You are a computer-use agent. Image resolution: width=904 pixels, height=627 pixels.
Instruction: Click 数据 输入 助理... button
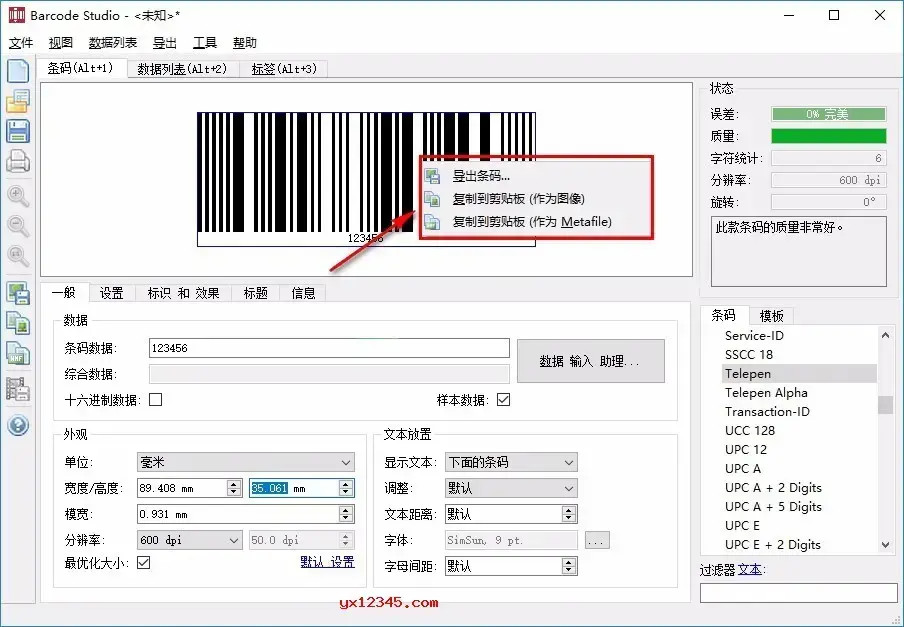coord(590,361)
